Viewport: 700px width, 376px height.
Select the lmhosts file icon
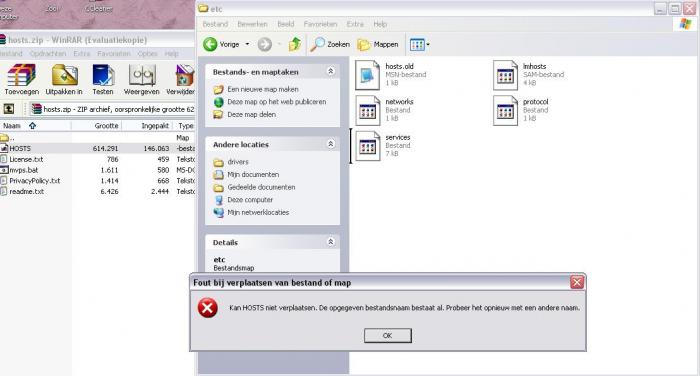pyautogui.click(x=505, y=75)
